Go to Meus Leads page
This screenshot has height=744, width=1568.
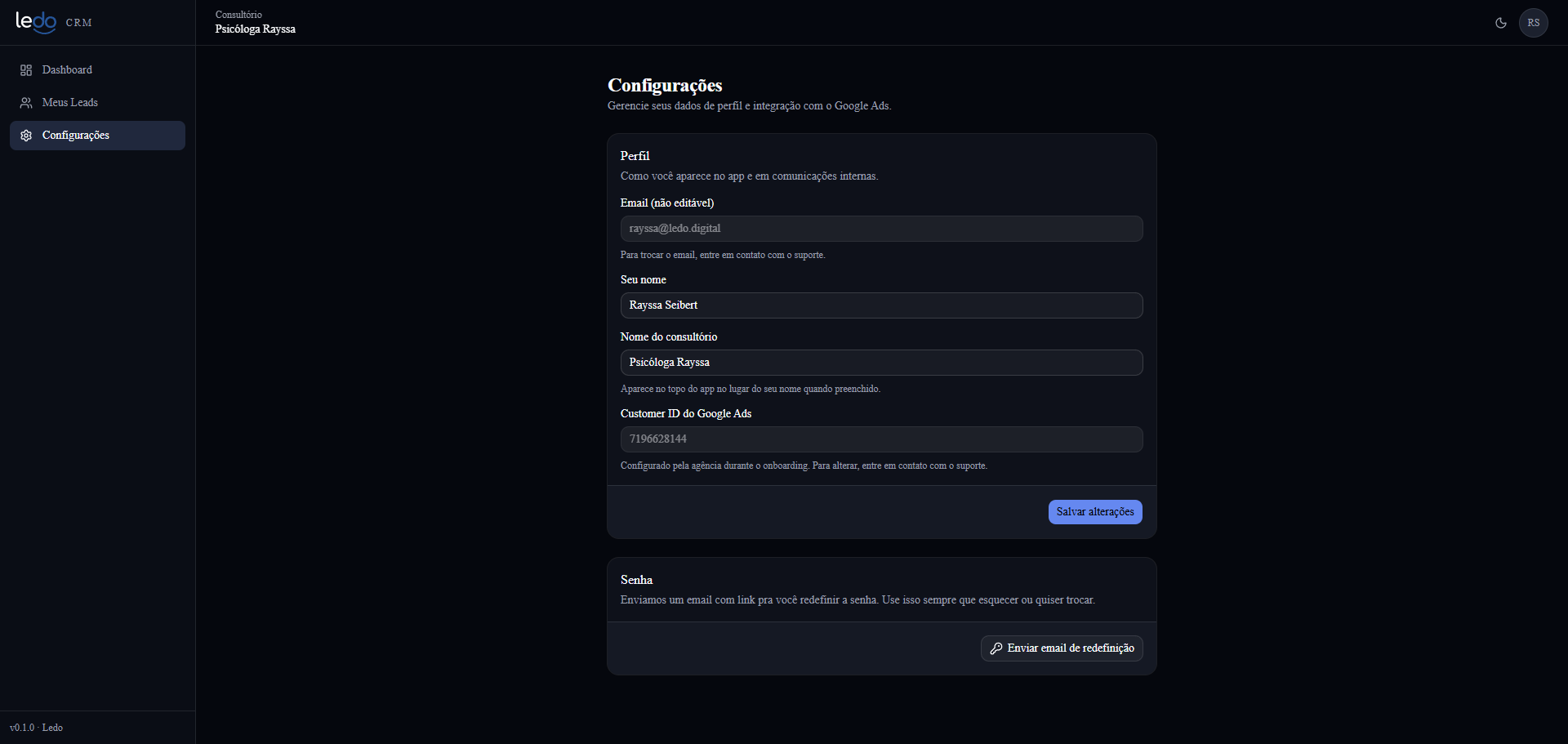click(x=97, y=103)
